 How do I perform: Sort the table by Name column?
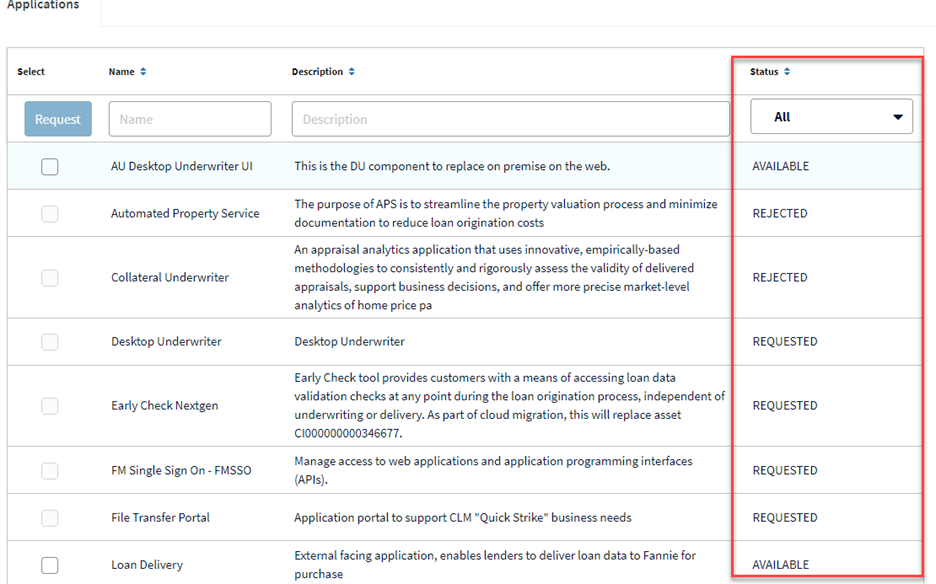[x=143, y=72]
